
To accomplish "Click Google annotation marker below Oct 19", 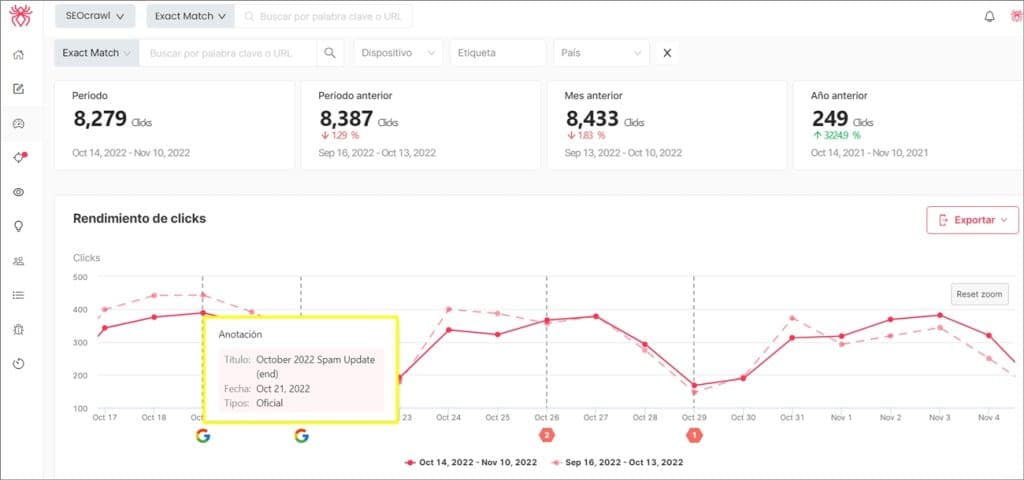I will pyautogui.click(x=203, y=436).
